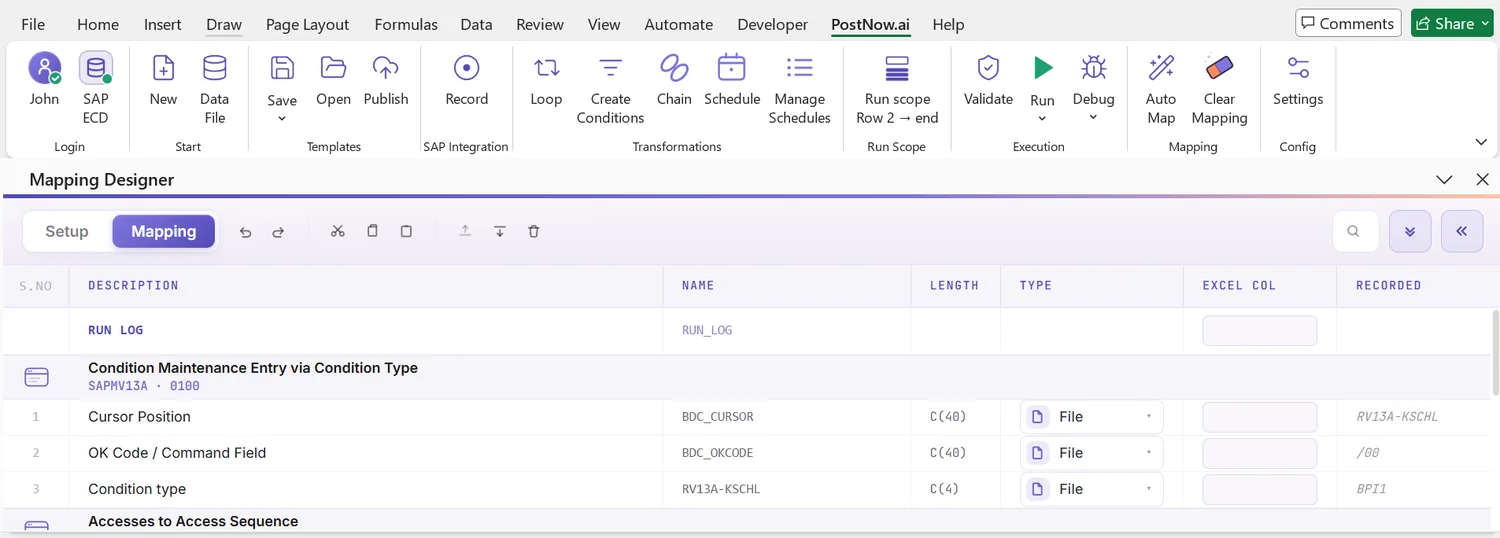The image size is (1500, 538).
Task: Move the selected row up
Action: pos(465,231)
